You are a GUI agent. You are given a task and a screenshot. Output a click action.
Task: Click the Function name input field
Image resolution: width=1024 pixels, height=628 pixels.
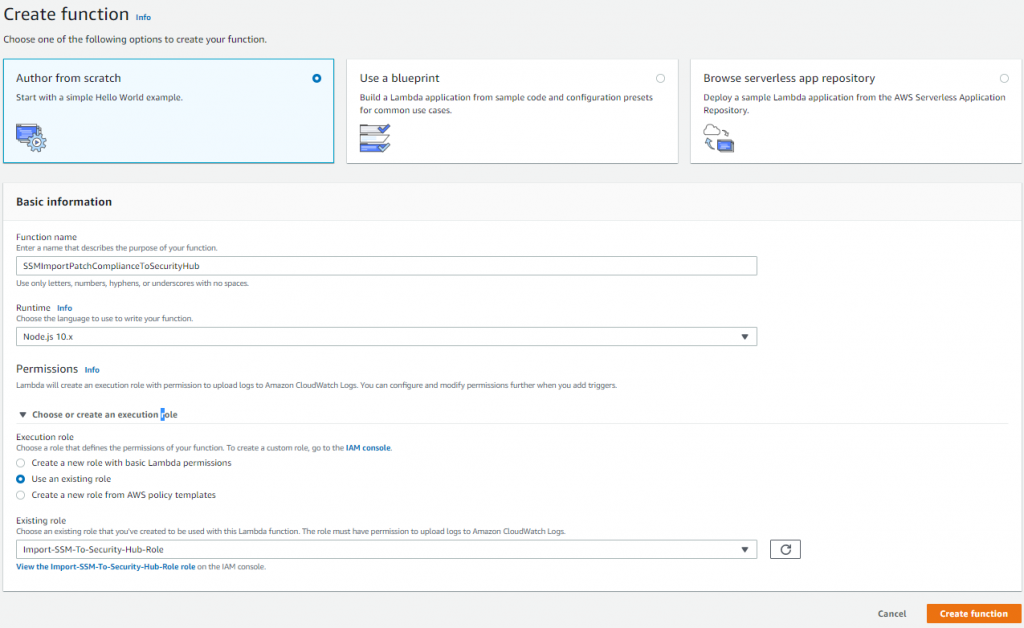coord(385,265)
